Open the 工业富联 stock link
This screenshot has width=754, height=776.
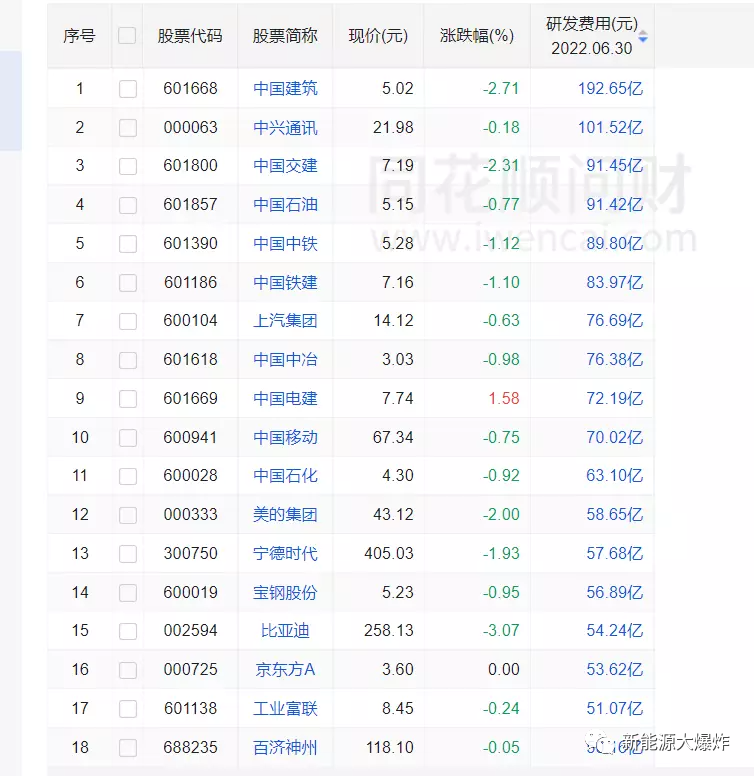(x=285, y=709)
